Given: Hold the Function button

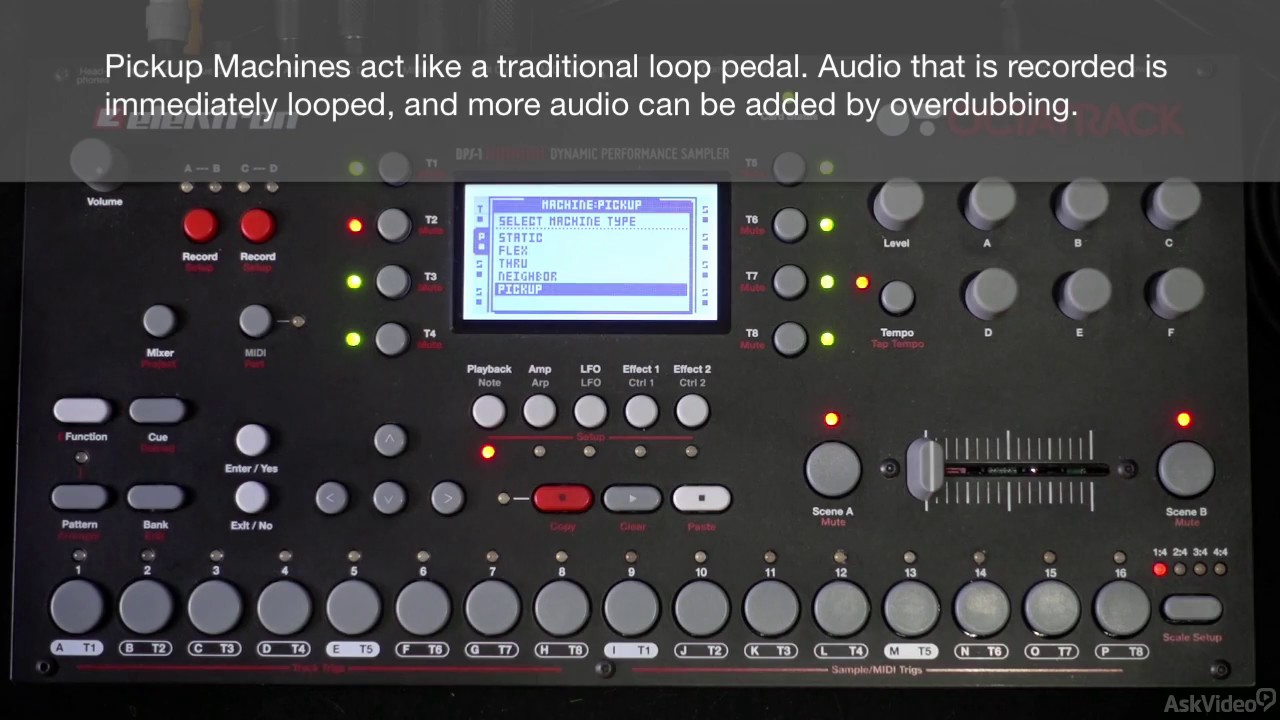Looking at the screenshot, I should coord(82,411).
